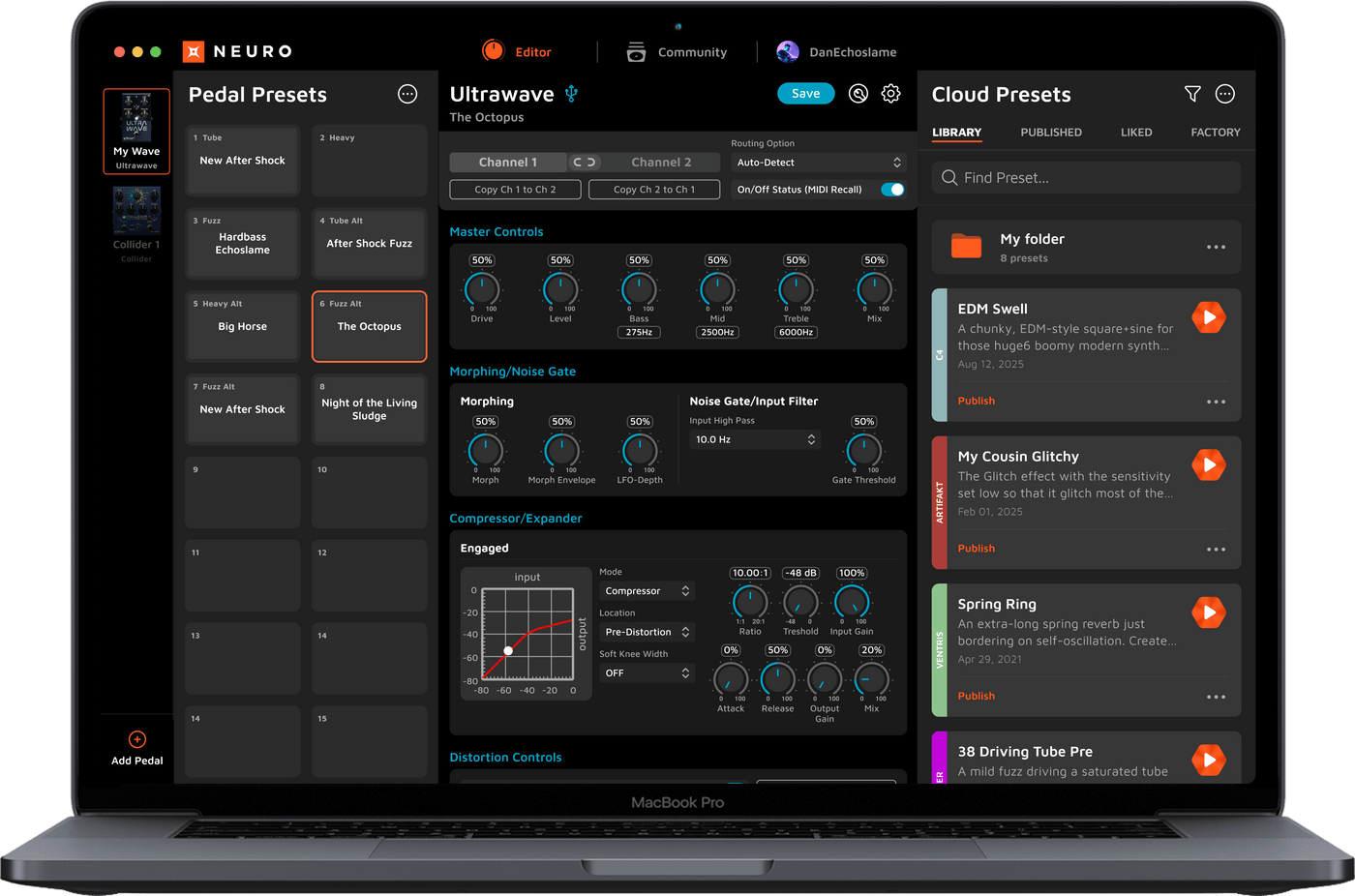
Task: Open the My Cousin Glitchy ellipsis menu
Action: pyautogui.click(x=1217, y=550)
